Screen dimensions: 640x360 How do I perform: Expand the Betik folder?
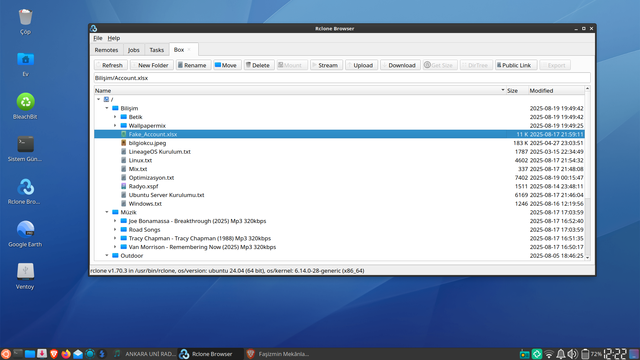115,117
